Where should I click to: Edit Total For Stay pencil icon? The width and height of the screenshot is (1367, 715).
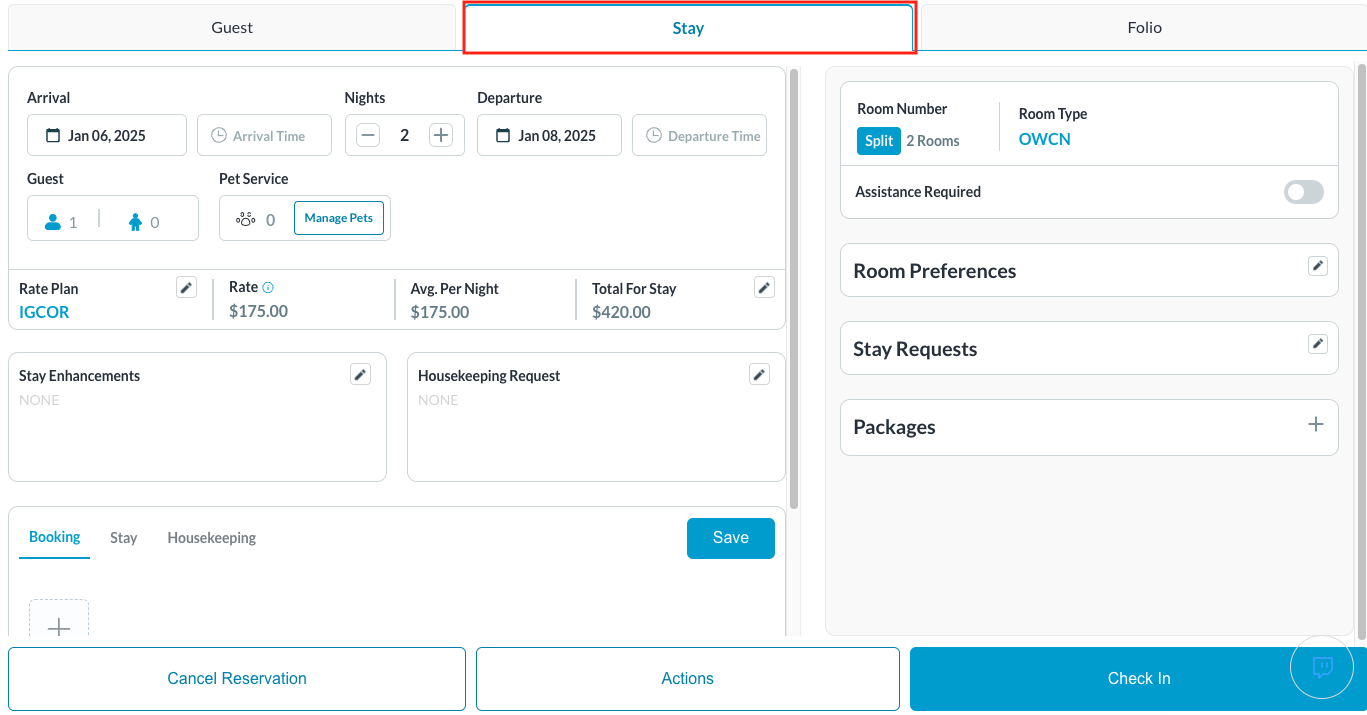pos(764,288)
